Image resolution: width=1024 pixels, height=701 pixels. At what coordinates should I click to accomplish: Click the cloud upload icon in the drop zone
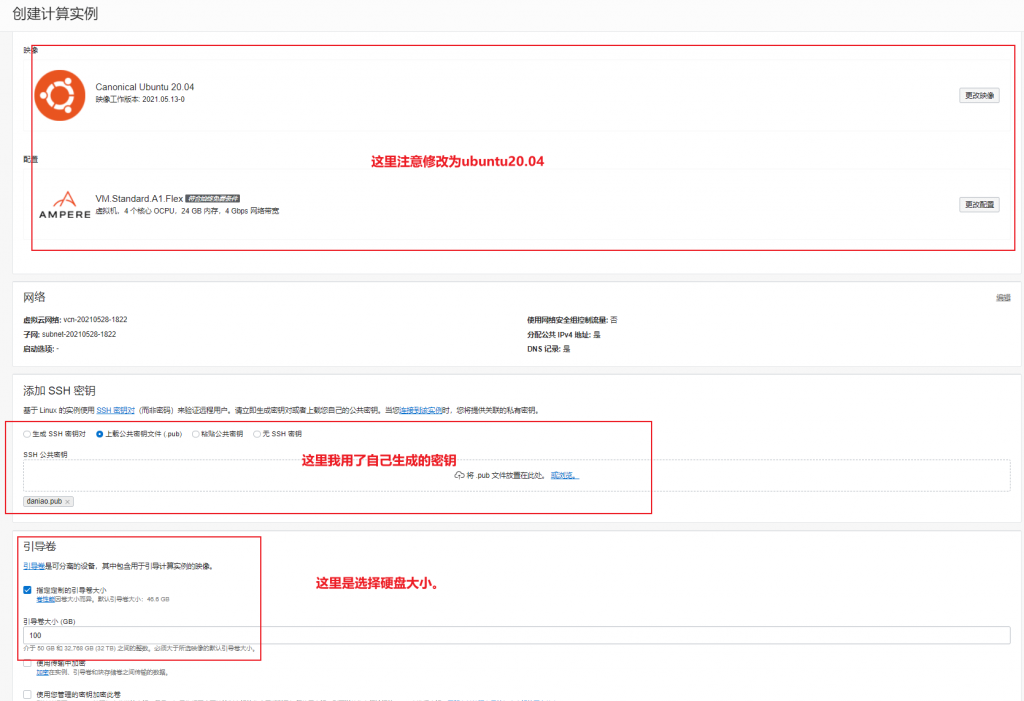coord(459,475)
